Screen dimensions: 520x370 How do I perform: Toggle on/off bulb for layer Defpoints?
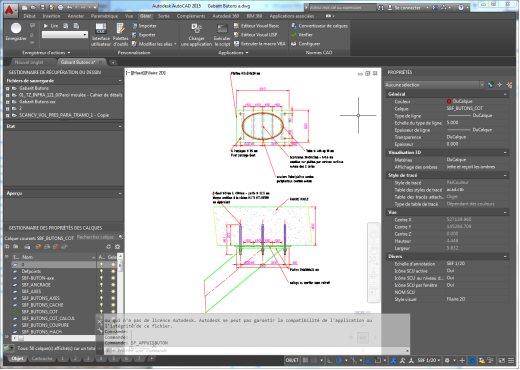[x=101, y=271]
